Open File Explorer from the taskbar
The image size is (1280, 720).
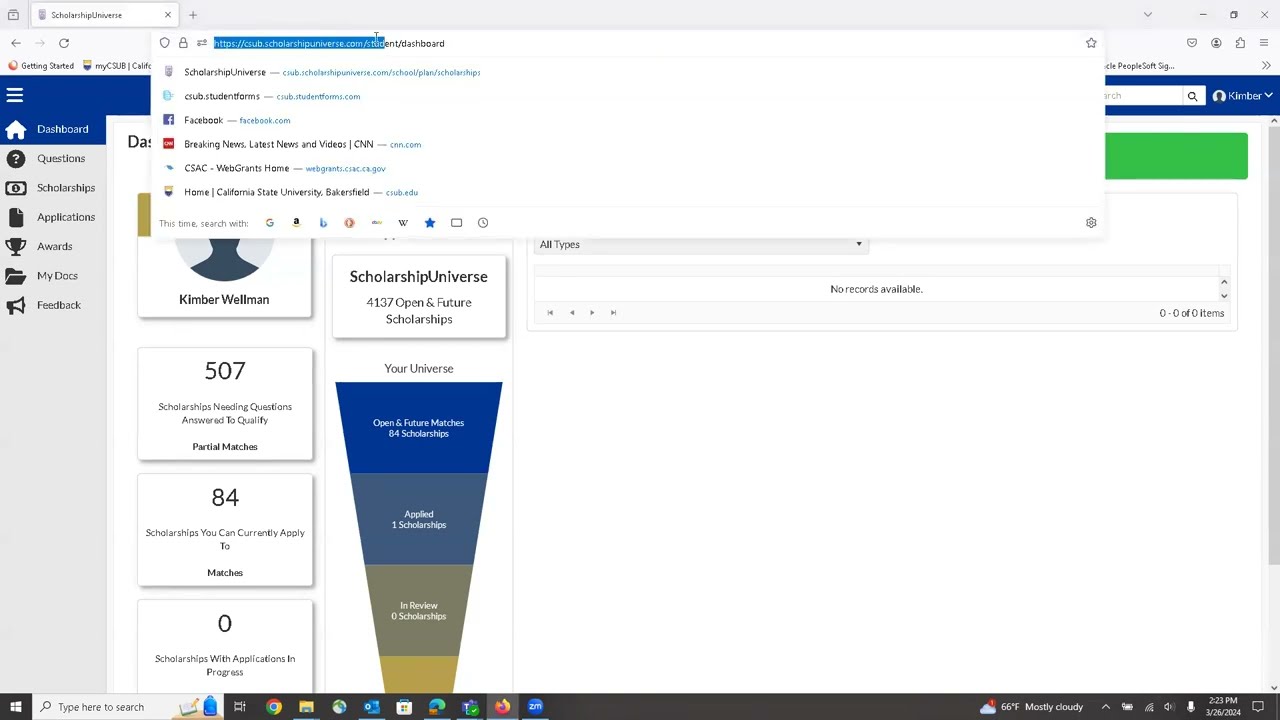(x=306, y=707)
